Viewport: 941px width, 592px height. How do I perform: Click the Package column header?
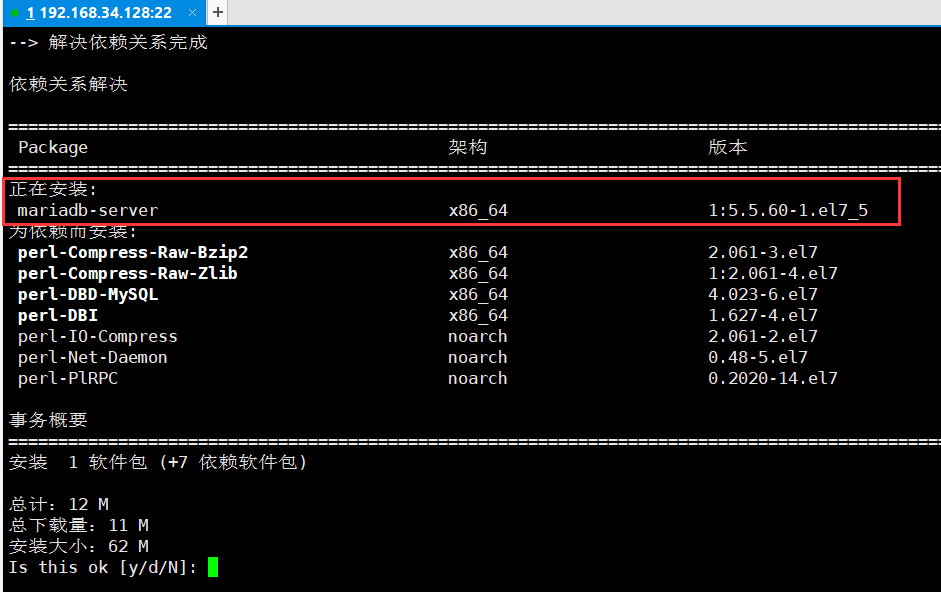(53, 148)
